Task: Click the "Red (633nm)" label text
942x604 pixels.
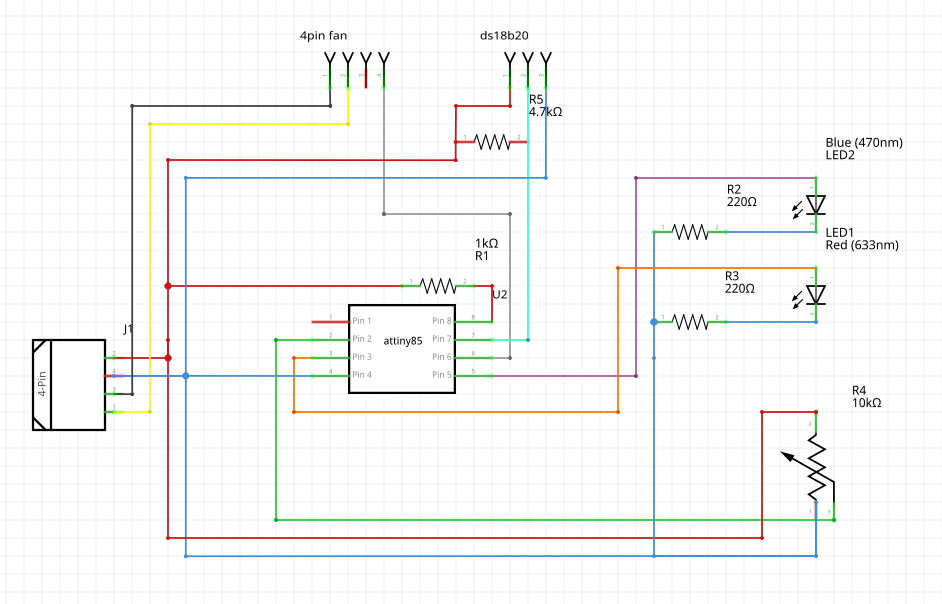Action: pyautogui.click(x=861, y=245)
